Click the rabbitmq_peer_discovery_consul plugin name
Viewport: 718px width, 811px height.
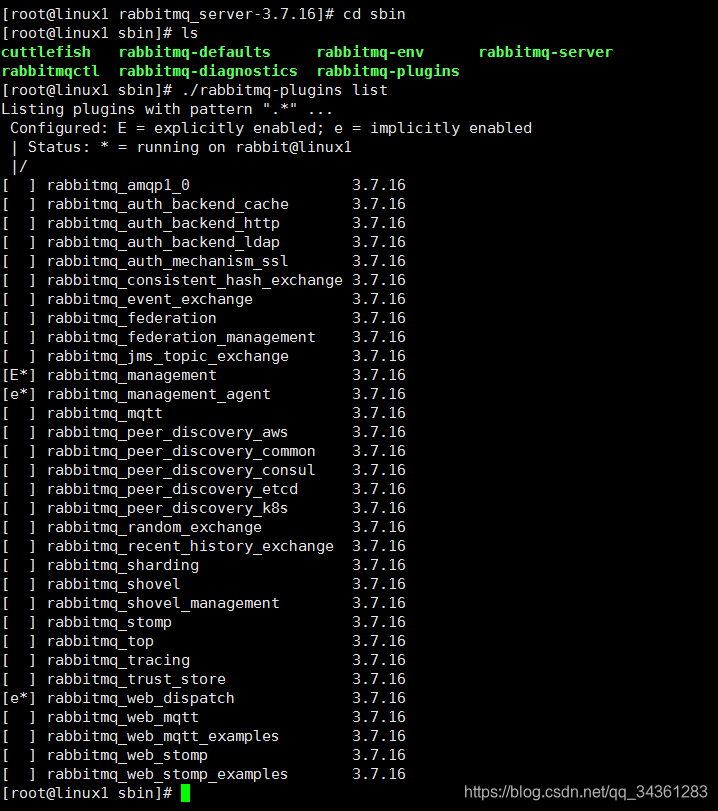pos(181,471)
